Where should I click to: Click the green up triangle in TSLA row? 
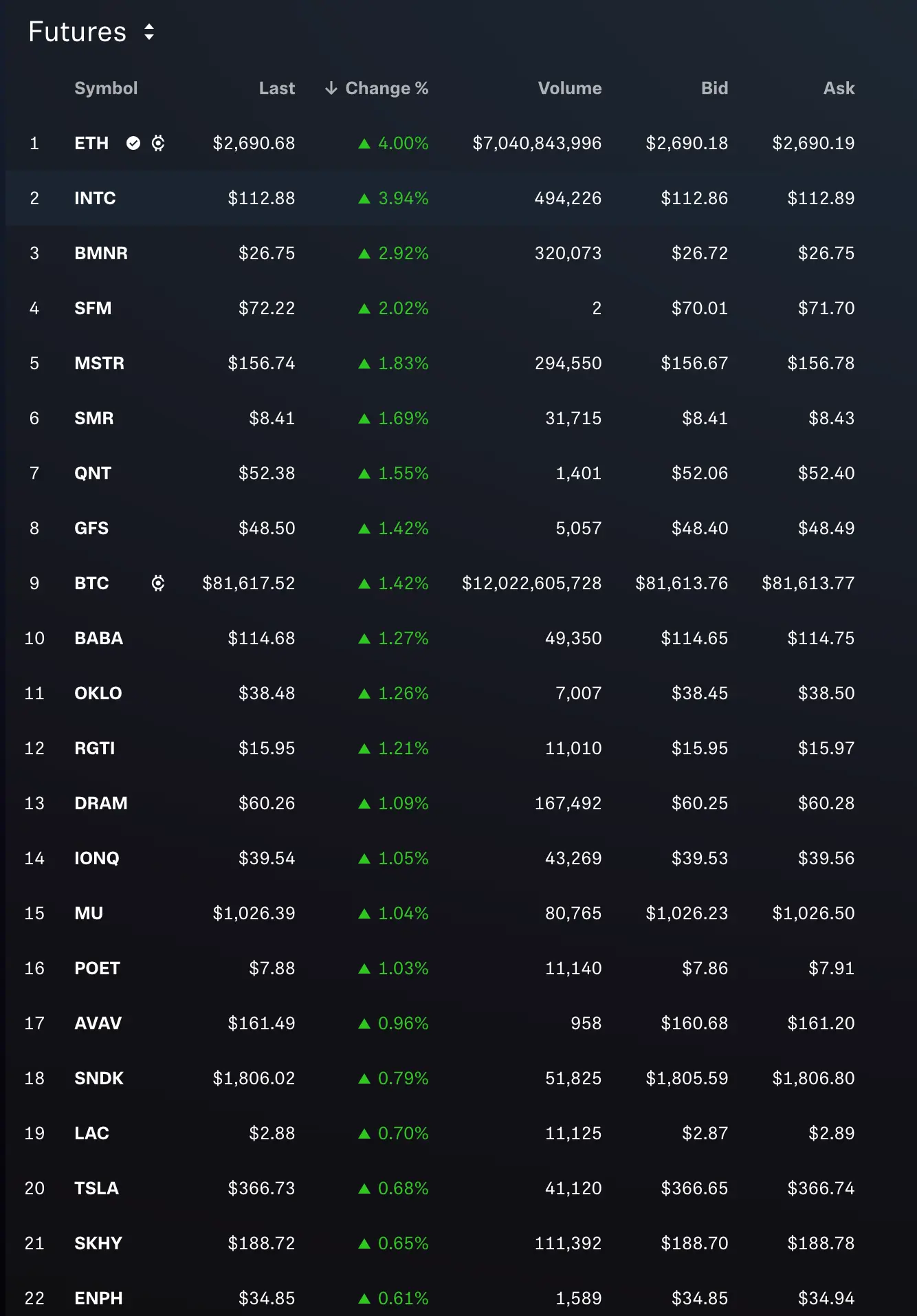click(x=364, y=1189)
